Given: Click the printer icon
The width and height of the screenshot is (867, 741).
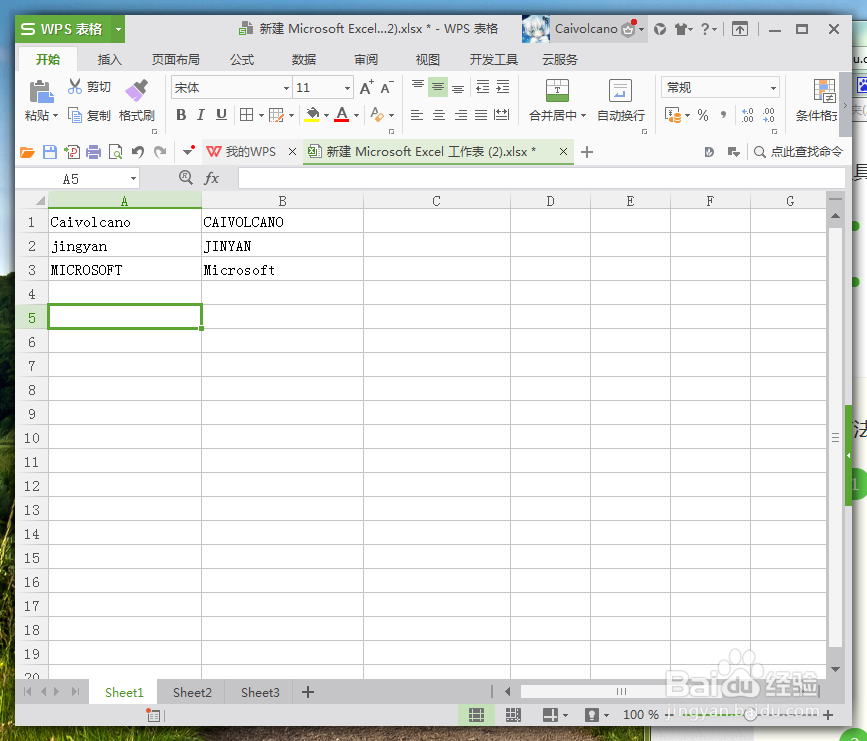Looking at the screenshot, I should 93,152.
